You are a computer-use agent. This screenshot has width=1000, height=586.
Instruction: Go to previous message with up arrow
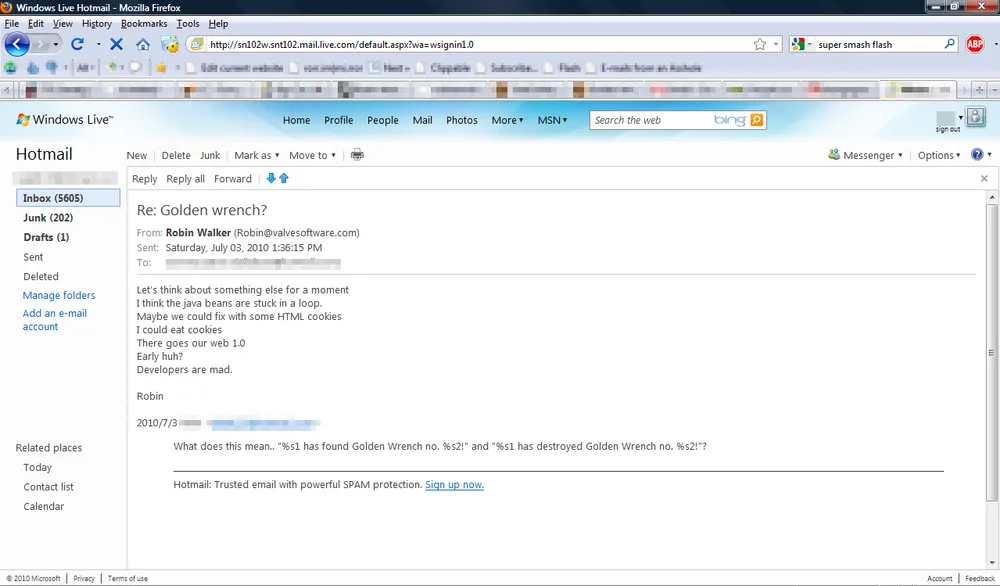(284, 178)
